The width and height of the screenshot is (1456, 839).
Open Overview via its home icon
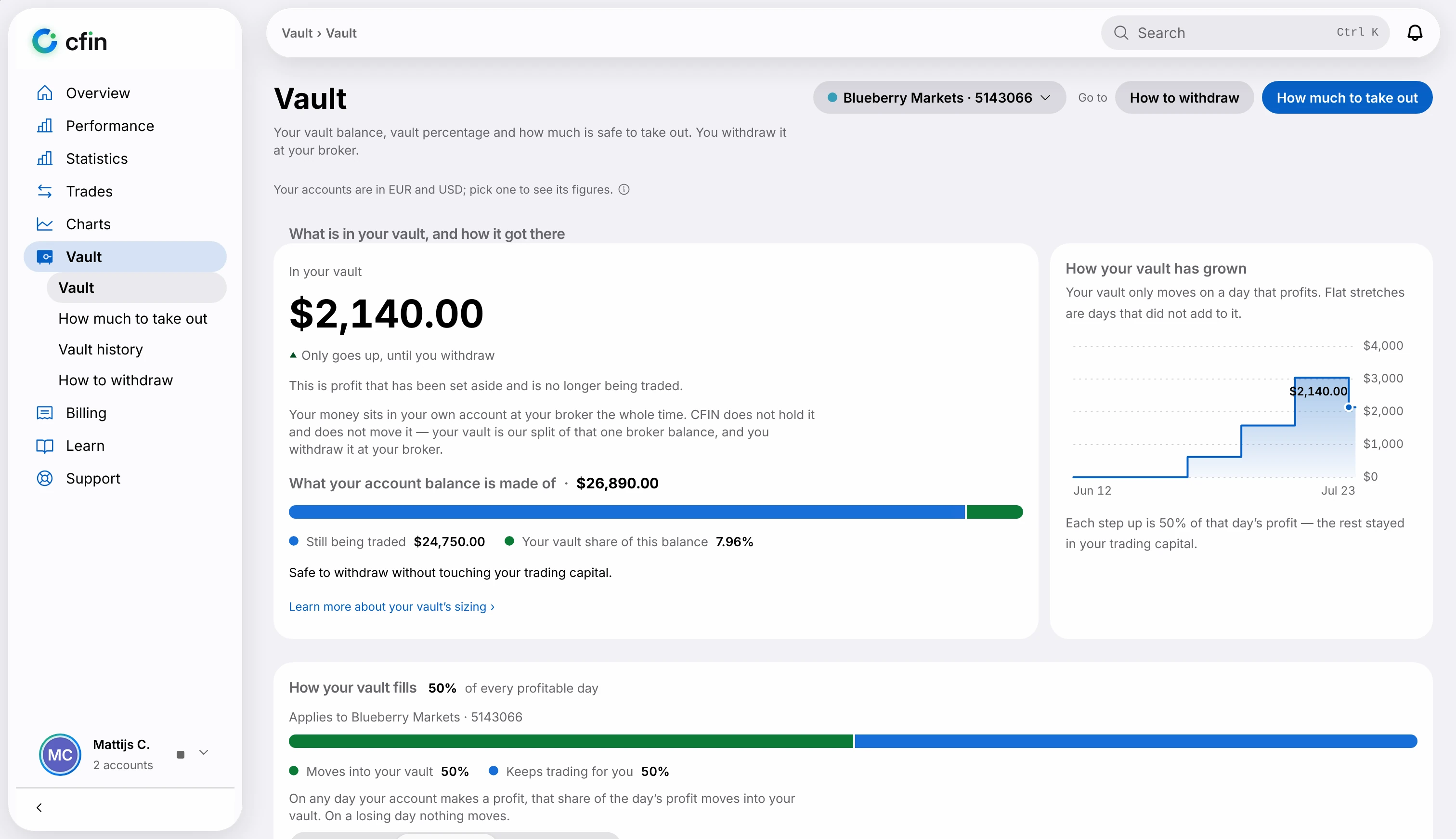44,93
